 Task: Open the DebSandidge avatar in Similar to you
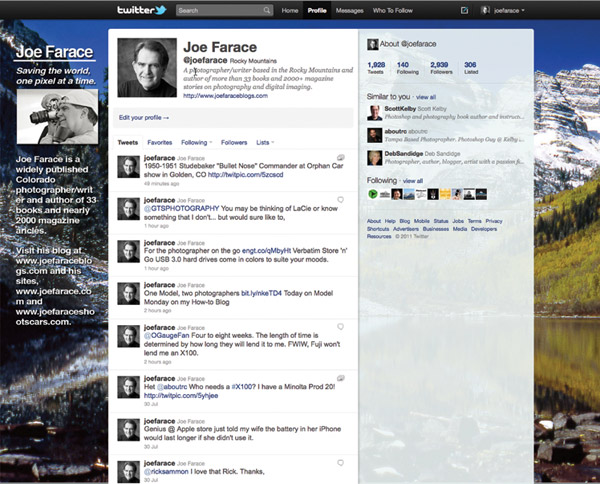coord(375,158)
